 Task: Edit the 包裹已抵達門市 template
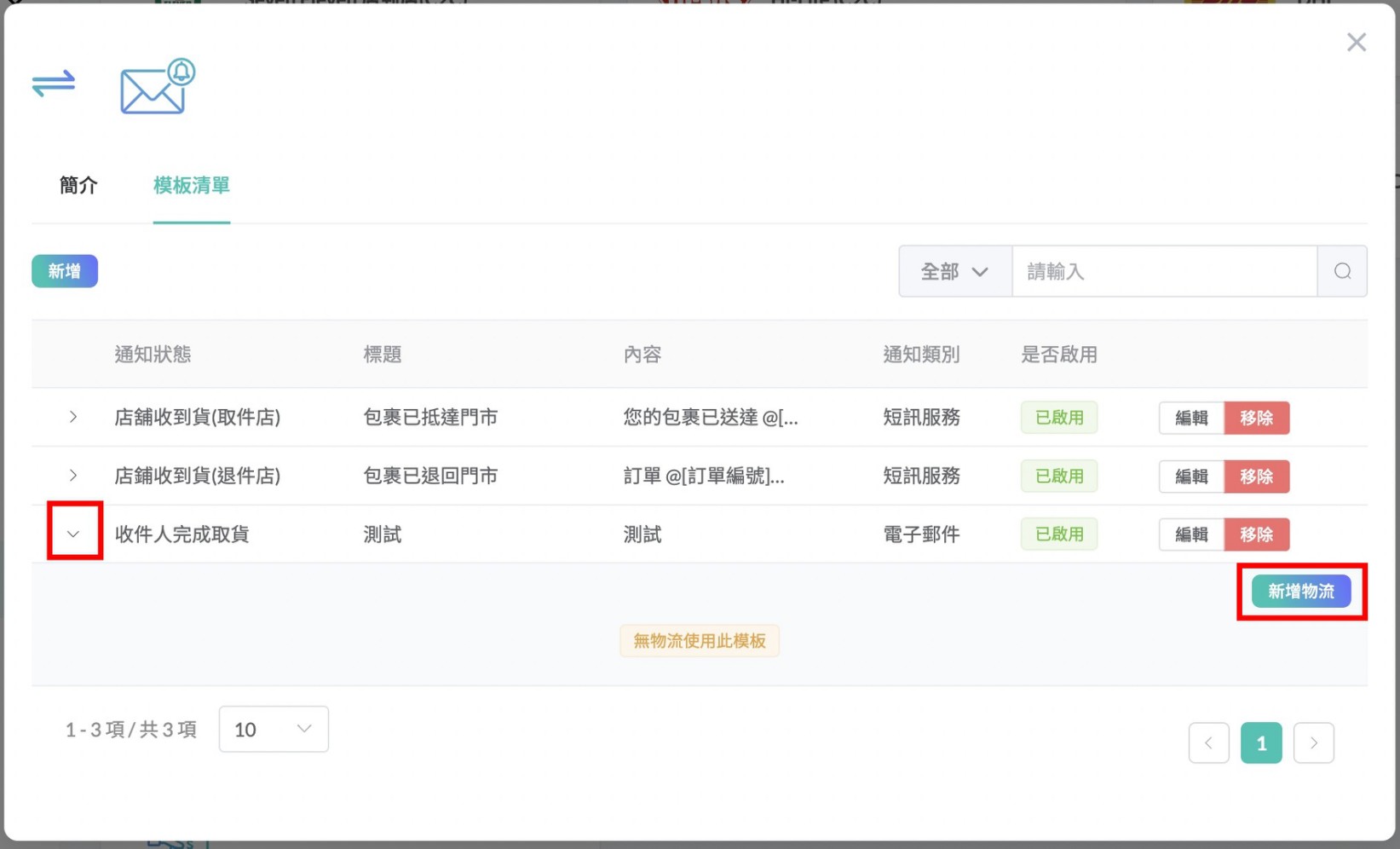point(1191,418)
